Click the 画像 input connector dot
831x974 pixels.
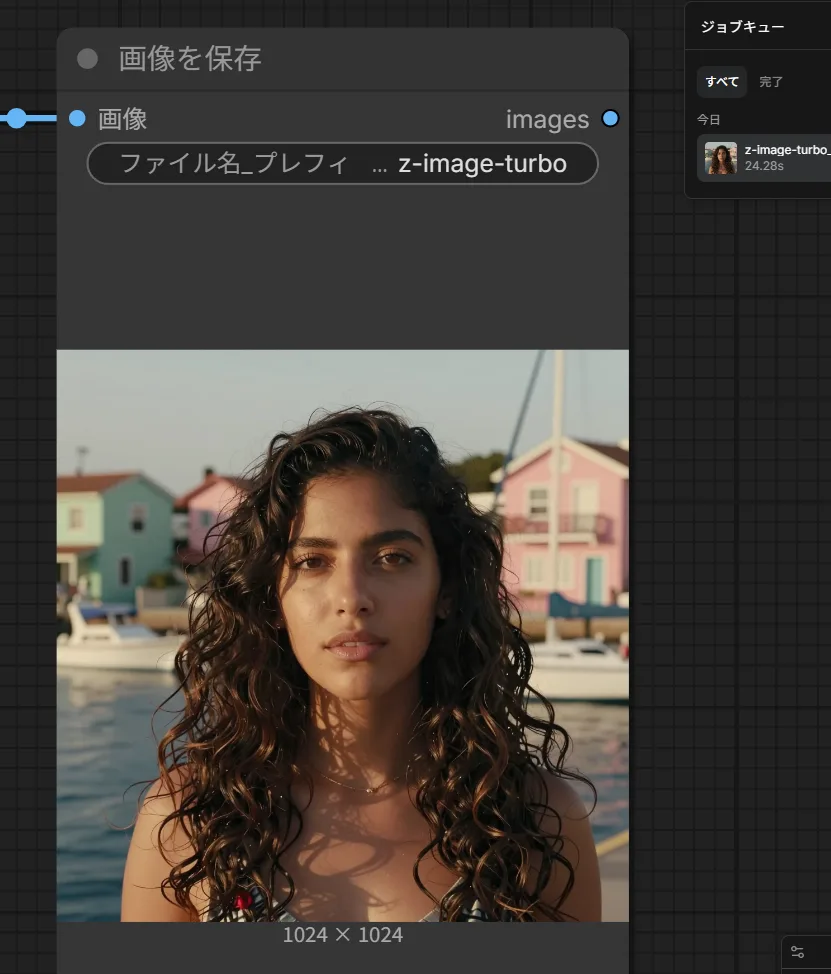77,118
